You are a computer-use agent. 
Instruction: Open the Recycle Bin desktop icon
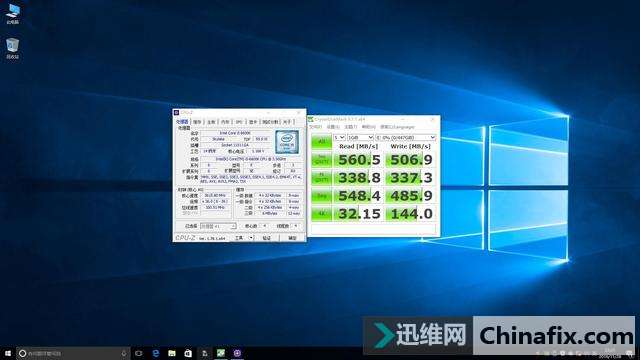pos(13,49)
